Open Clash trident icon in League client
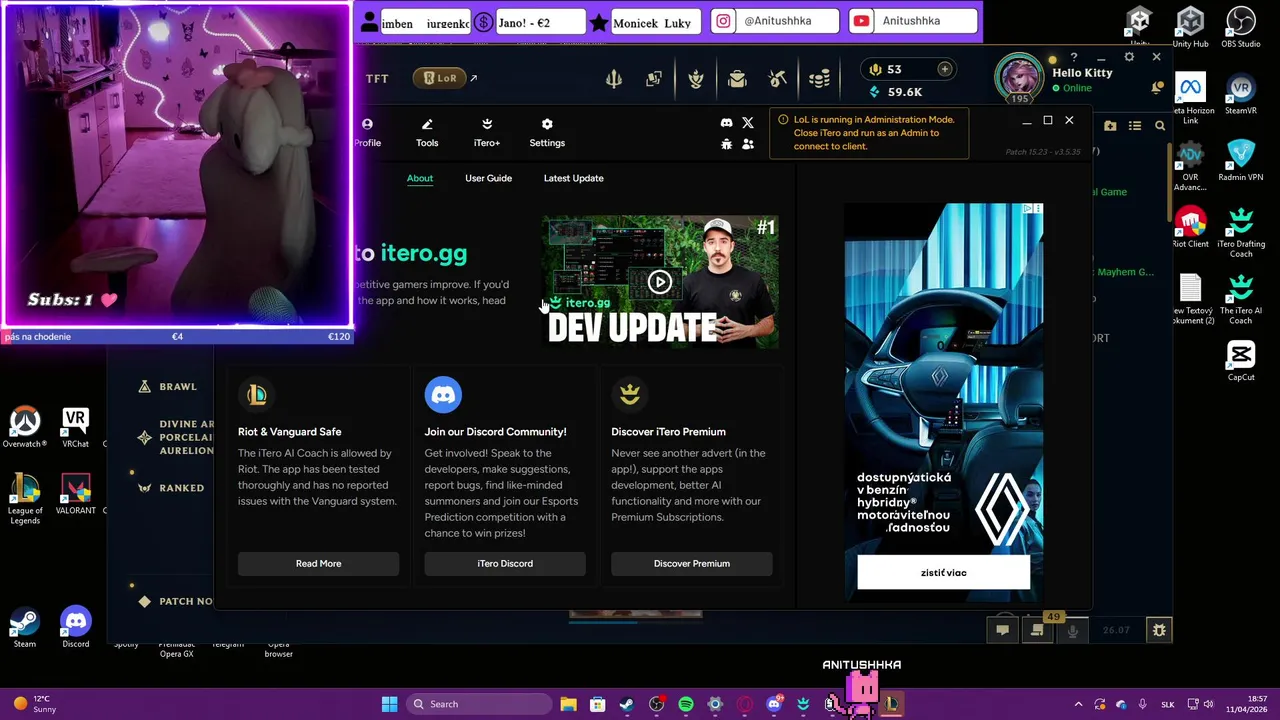Screen dimensions: 1280x720 [614, 78]
